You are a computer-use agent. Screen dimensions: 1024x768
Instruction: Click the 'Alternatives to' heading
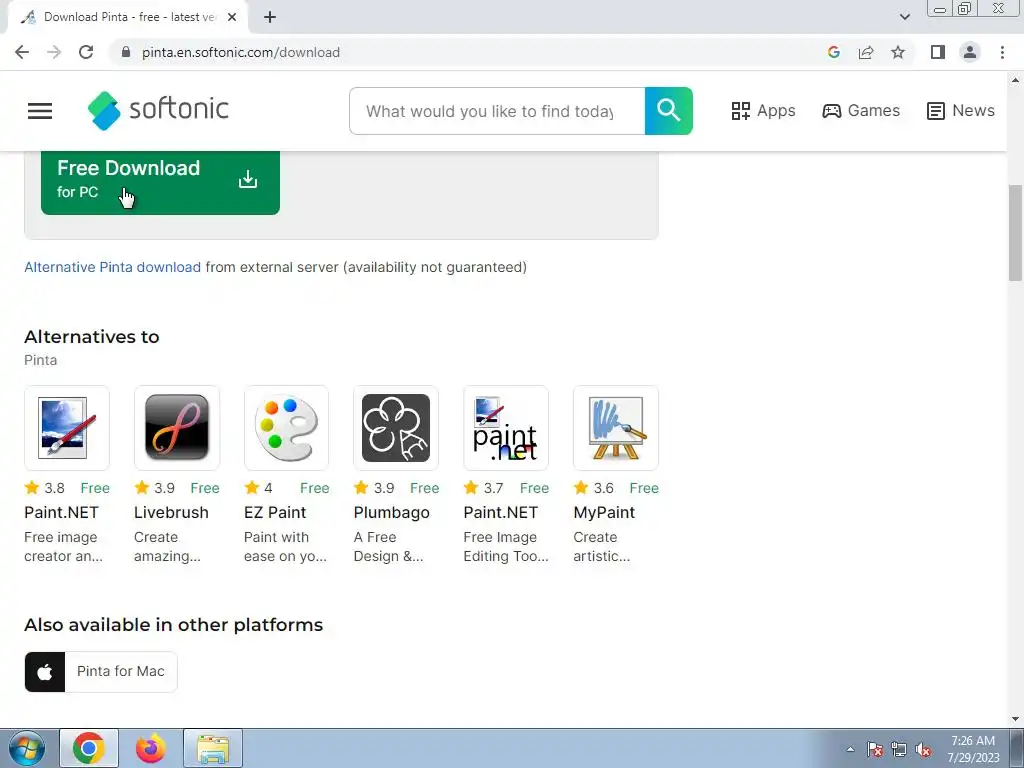click(91, 337)
